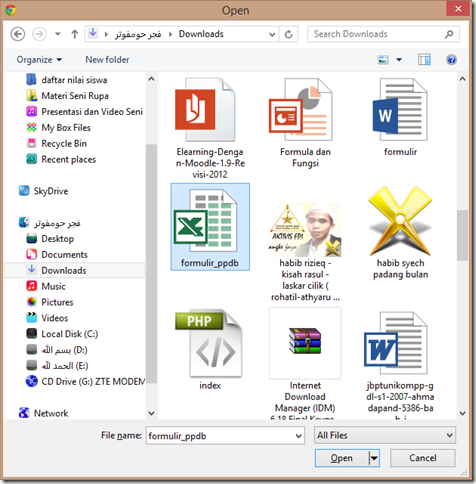Image resolution: width=476 pixels, height=484 pixels.
Task: Click the user folder name in the address bar
Action: pyautogui.click(x=138, y=34)
